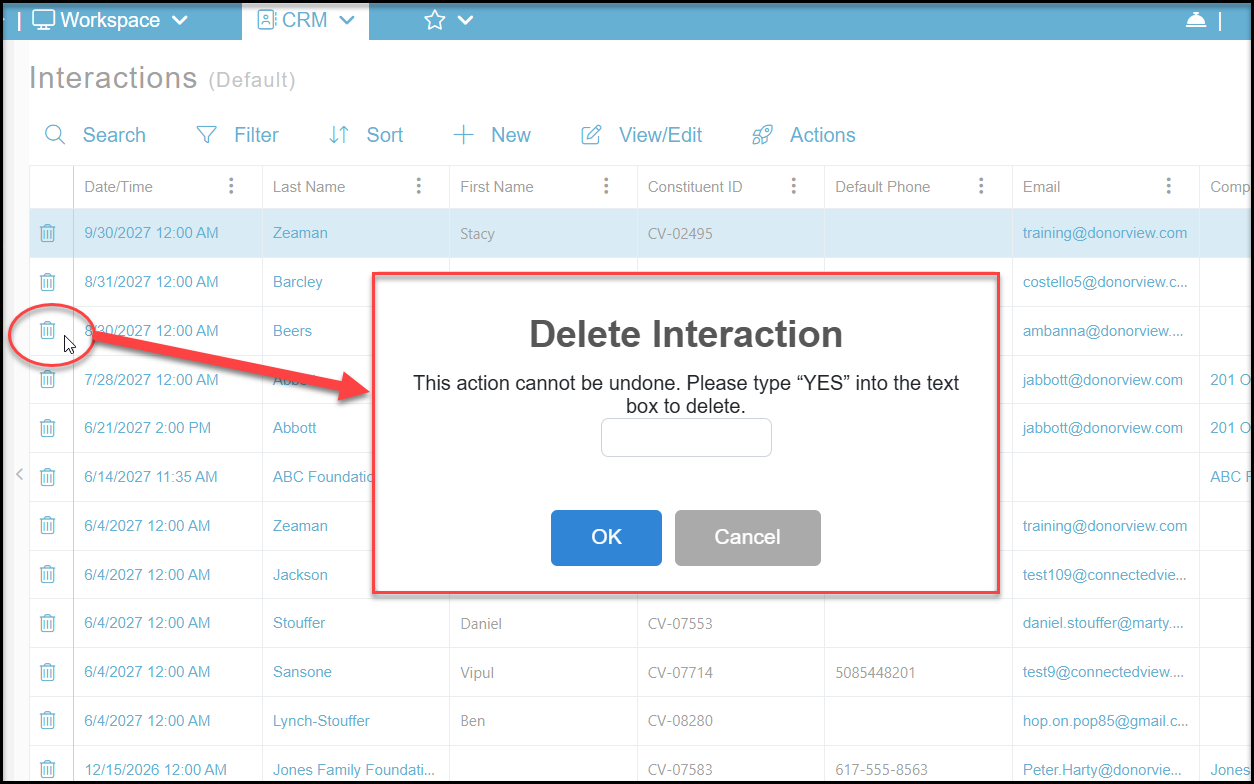Open the 9/30/2027 12:00 AM interaction link

151,233
